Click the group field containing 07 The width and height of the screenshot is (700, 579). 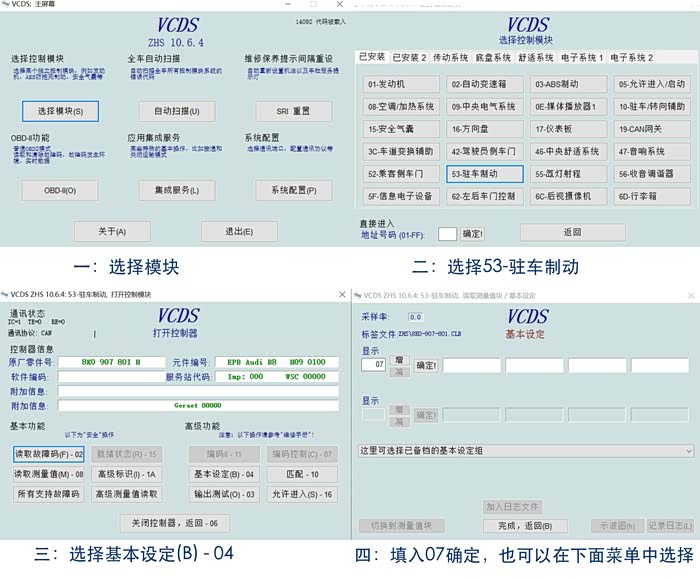tap(372, 365)
